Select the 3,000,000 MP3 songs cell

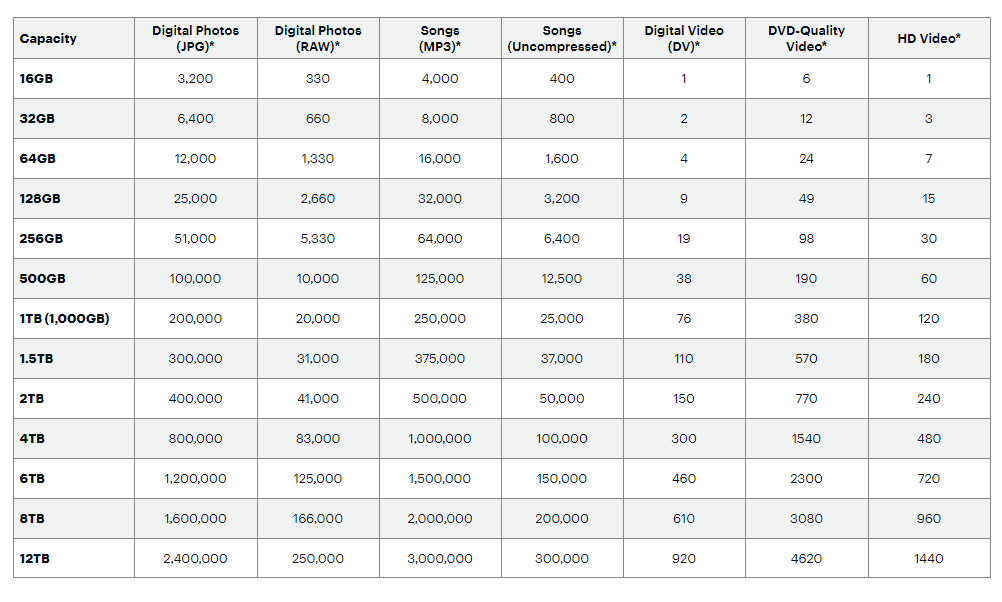tap(440, 559)
